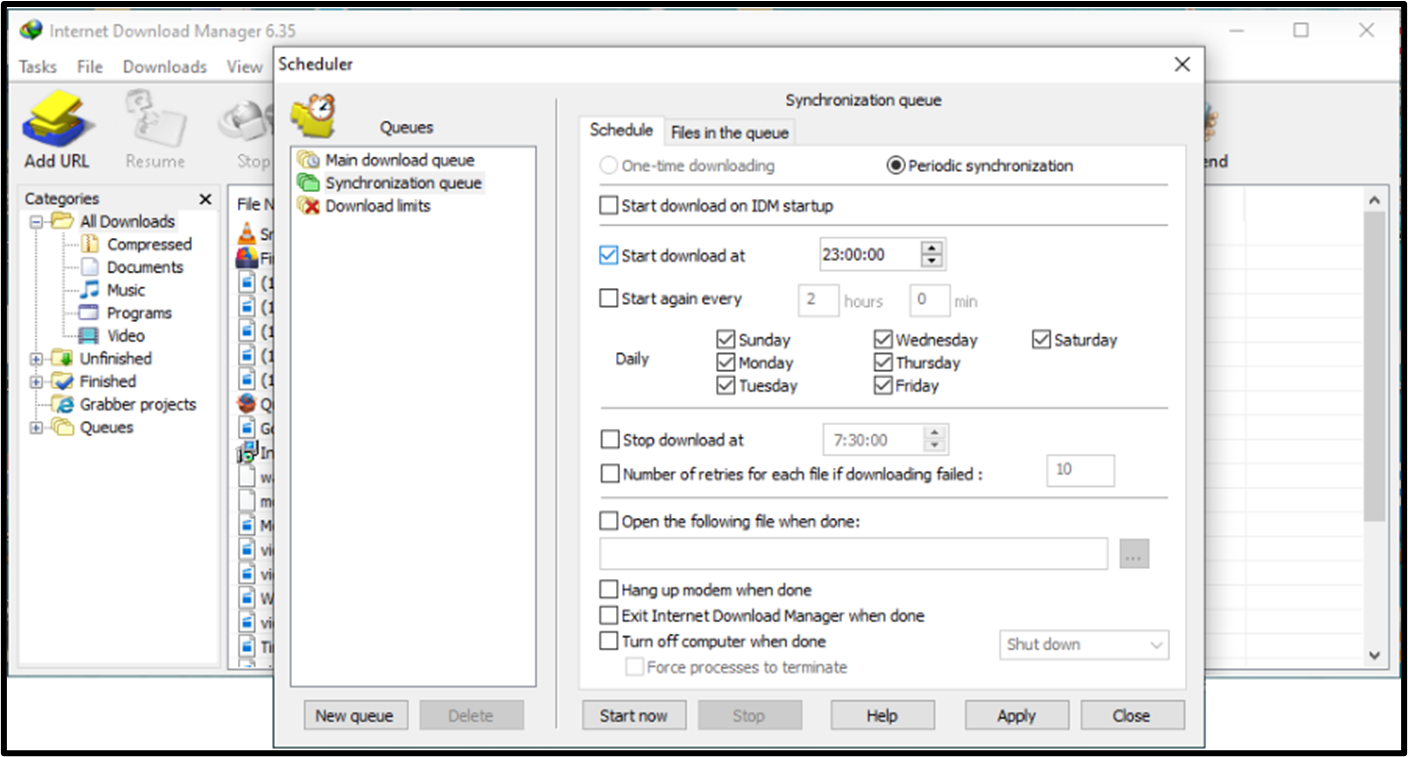The width and height of the screenshot is (1408, 757).
Task: Increase Start download at time spinner
Action: coord(932,248)
